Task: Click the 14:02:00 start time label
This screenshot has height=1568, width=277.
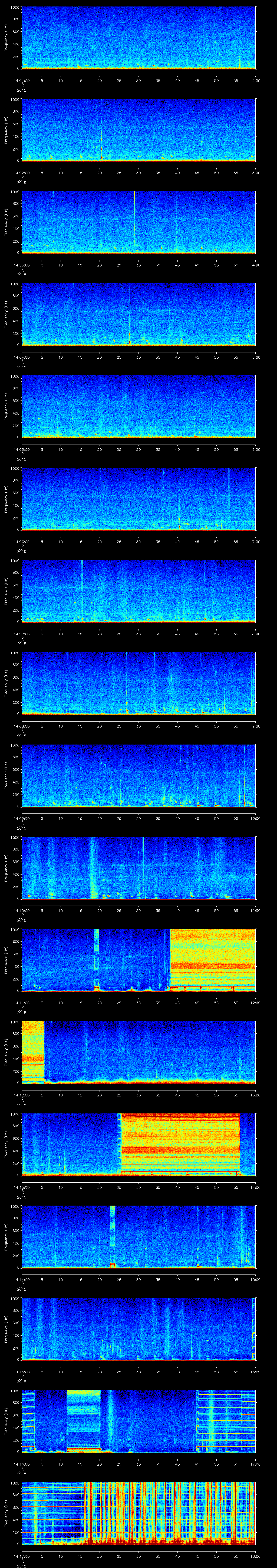Action: (x=21, y=173)
